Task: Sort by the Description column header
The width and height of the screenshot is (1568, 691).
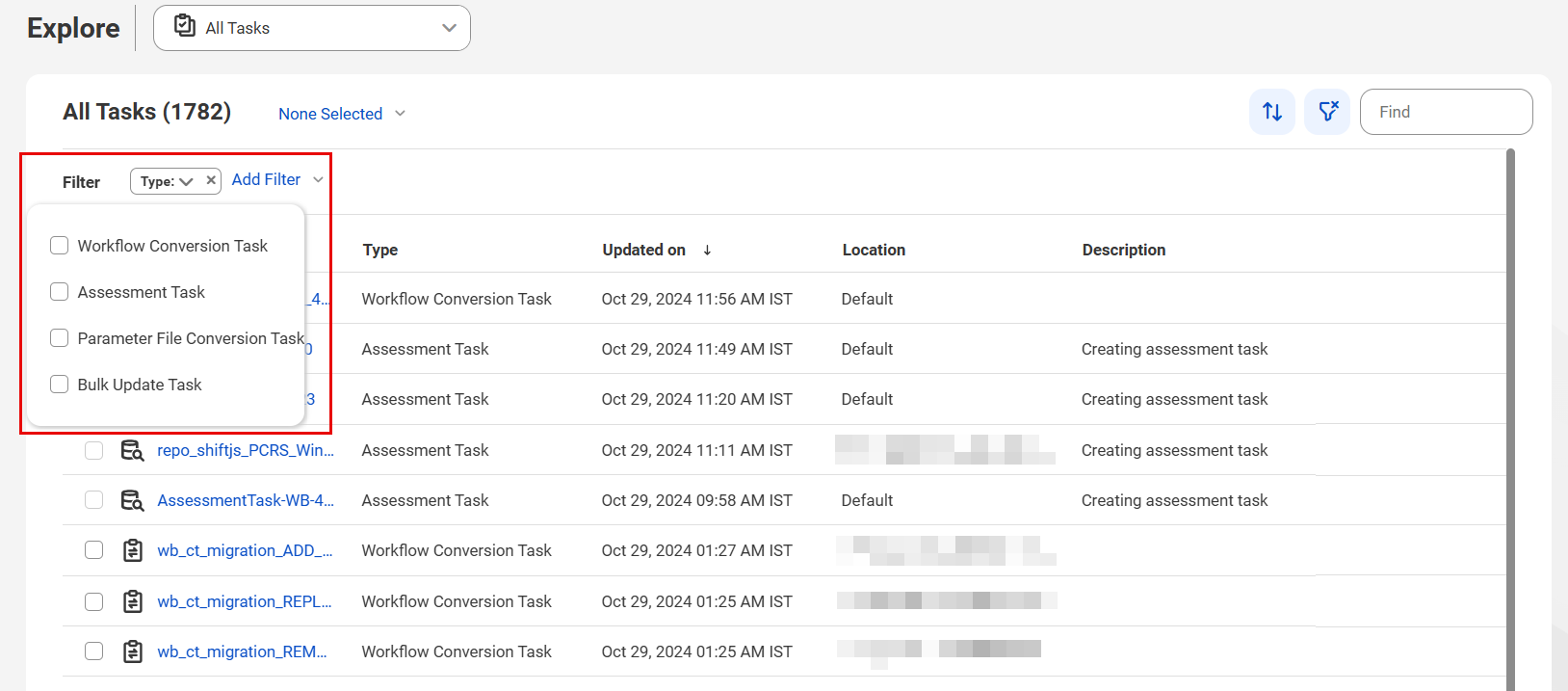Action: (1124, 250)
